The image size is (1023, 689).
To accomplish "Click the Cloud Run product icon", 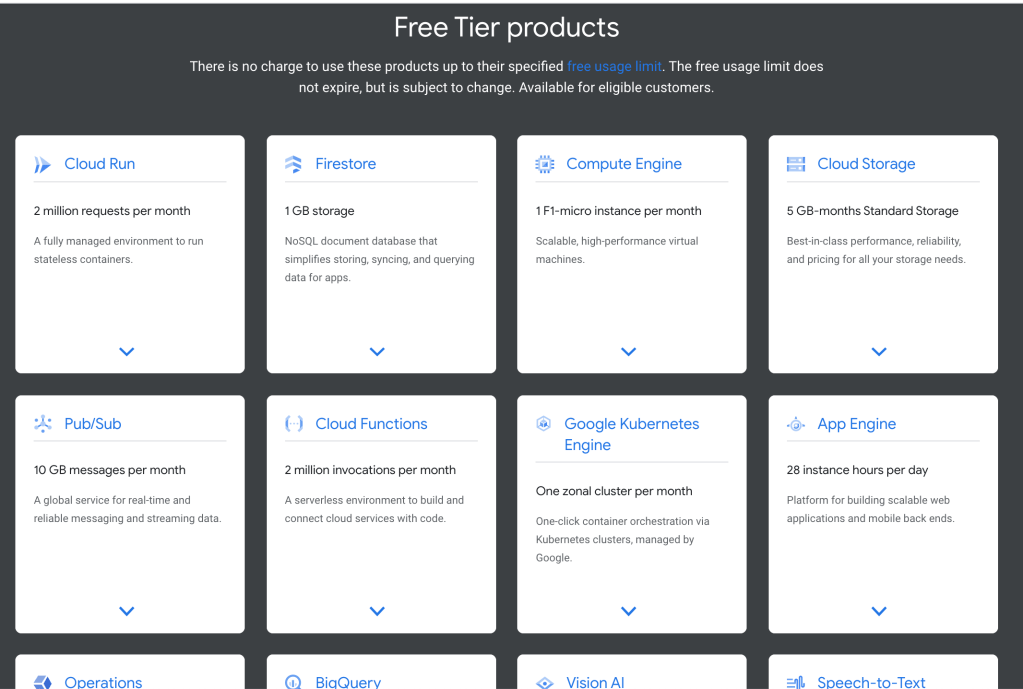I will [42, 165].
